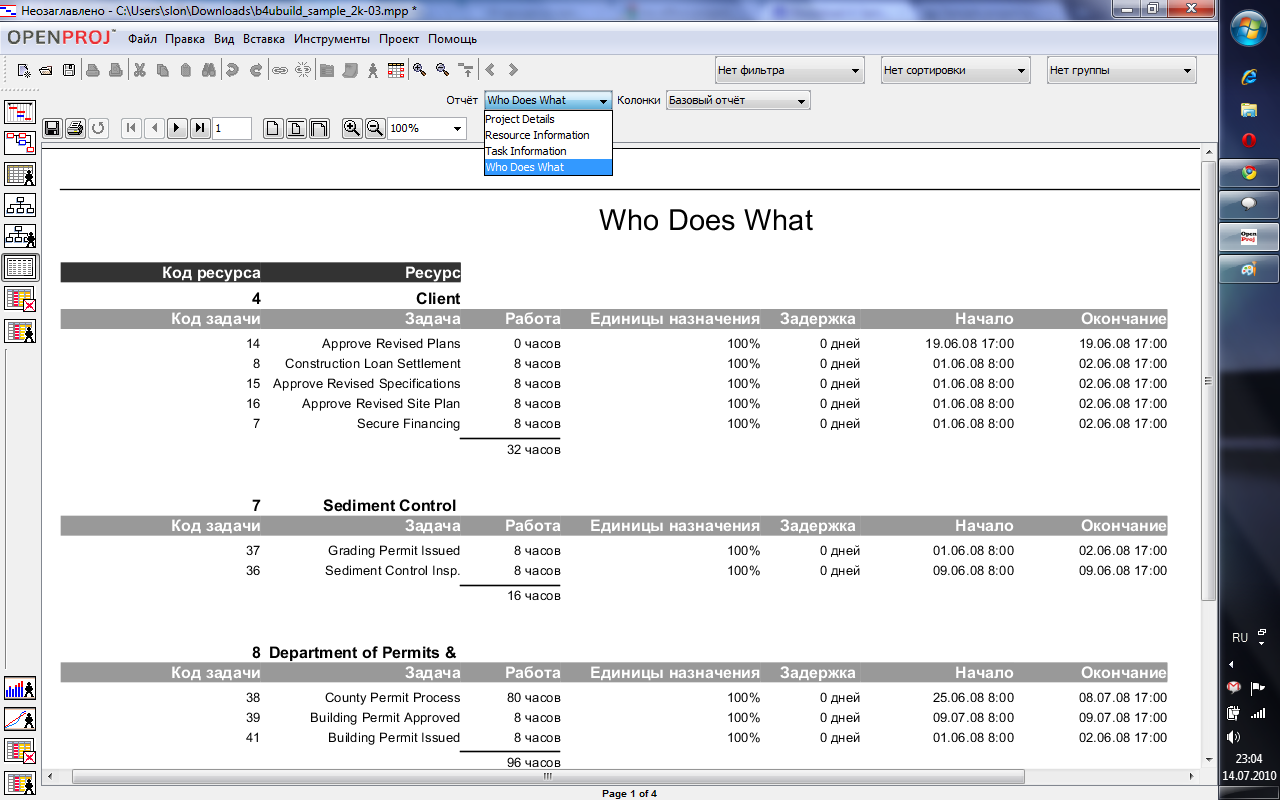1280x800 pixels.
Task: Click the Redo arrow icon
Action: click(x=256, y=70)
